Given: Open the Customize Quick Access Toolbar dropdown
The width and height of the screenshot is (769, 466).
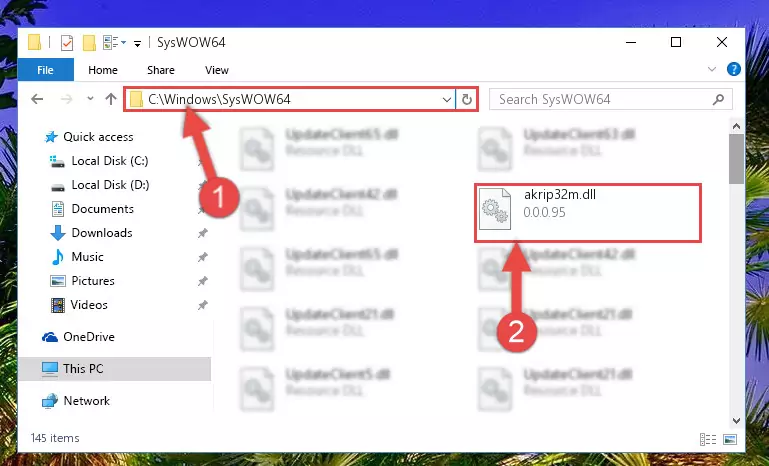Looking at the screenshot, I should click(137, 44).
